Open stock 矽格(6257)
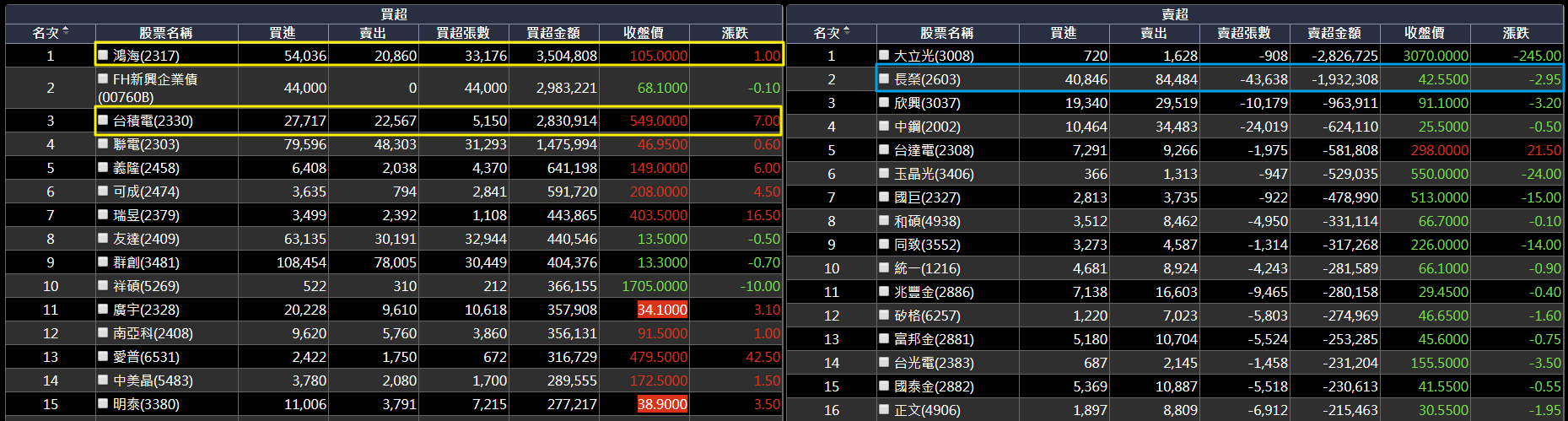Viewport: 1568px width, 421px height. click(927, 316)
